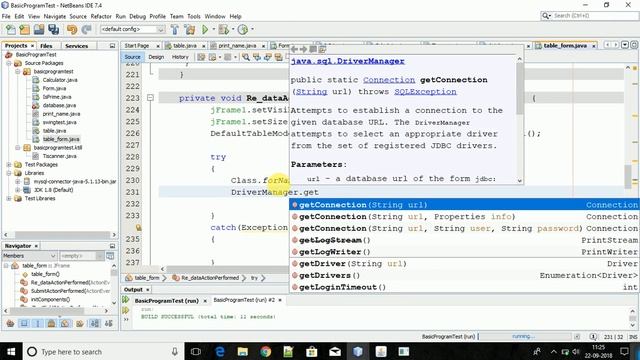The width and height of the screenshot is (640, 360).
Task: Click the SQLException link in Javadoc
Action: pos(425,92)
